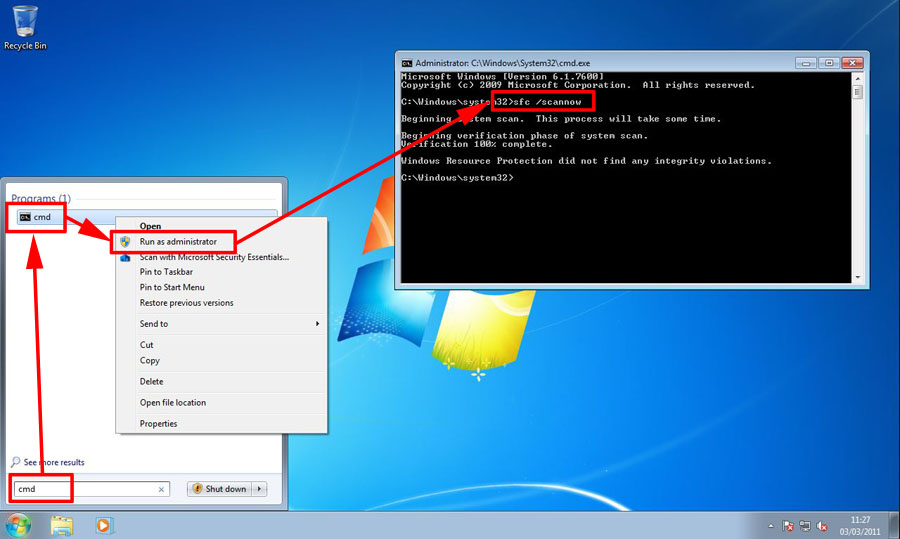
Task: Click the Security Essentials scan icon
Action: pyautogui.click(x=125, y=257)
